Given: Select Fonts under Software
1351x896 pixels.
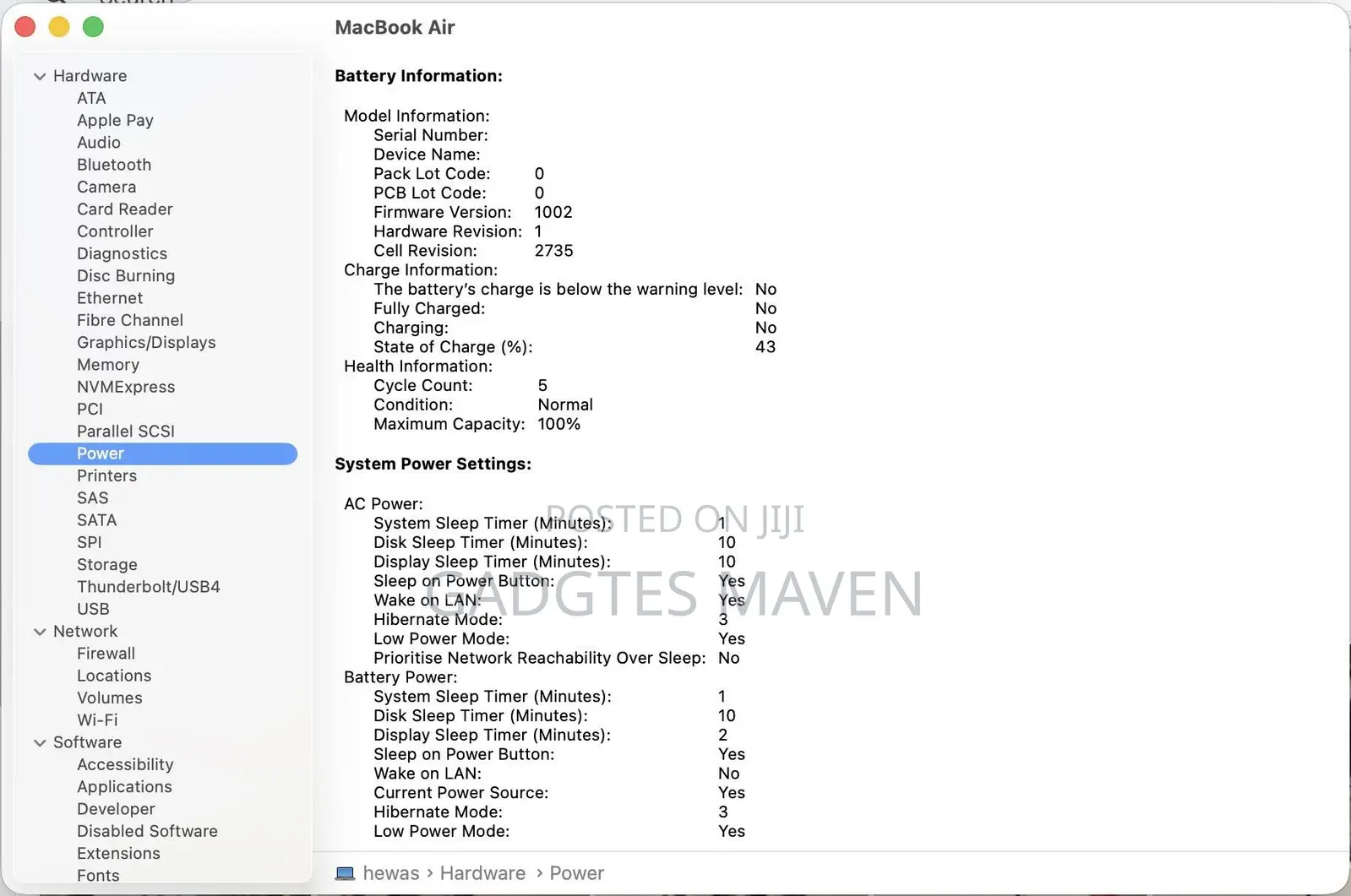Looking at the screenshot, I should click(x=98, y=876).
